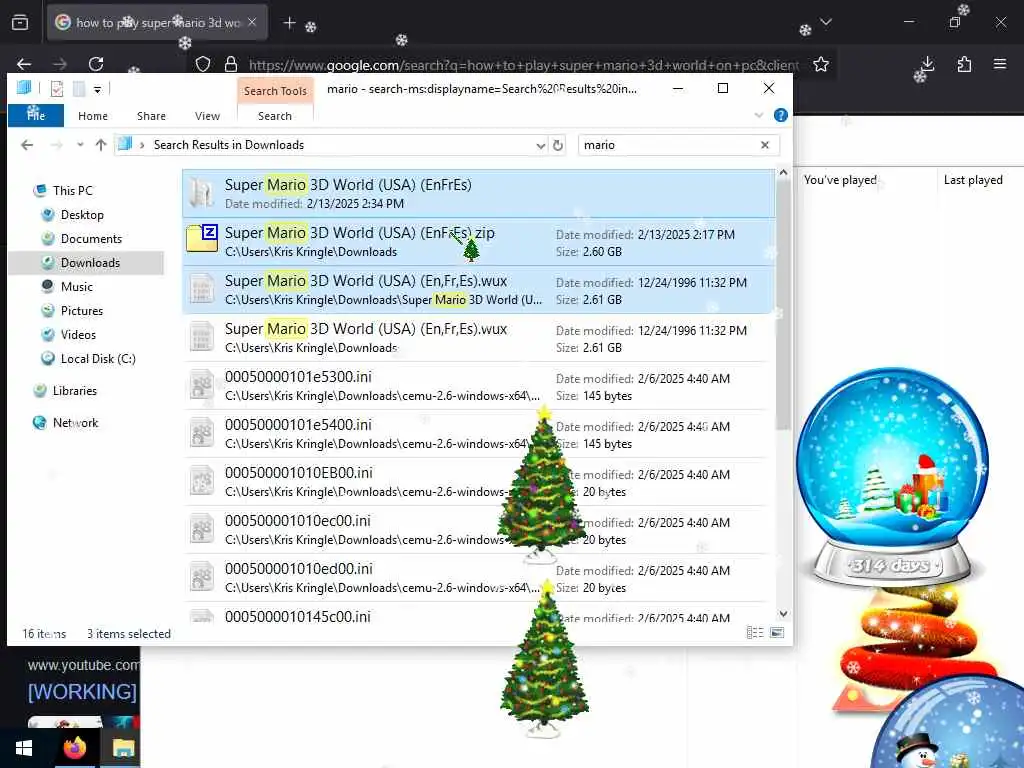The height and width of the screenshot is (768, 1024).
Task: Open the Firefox list all tabs chevron
Action: [x=826, y=22]
